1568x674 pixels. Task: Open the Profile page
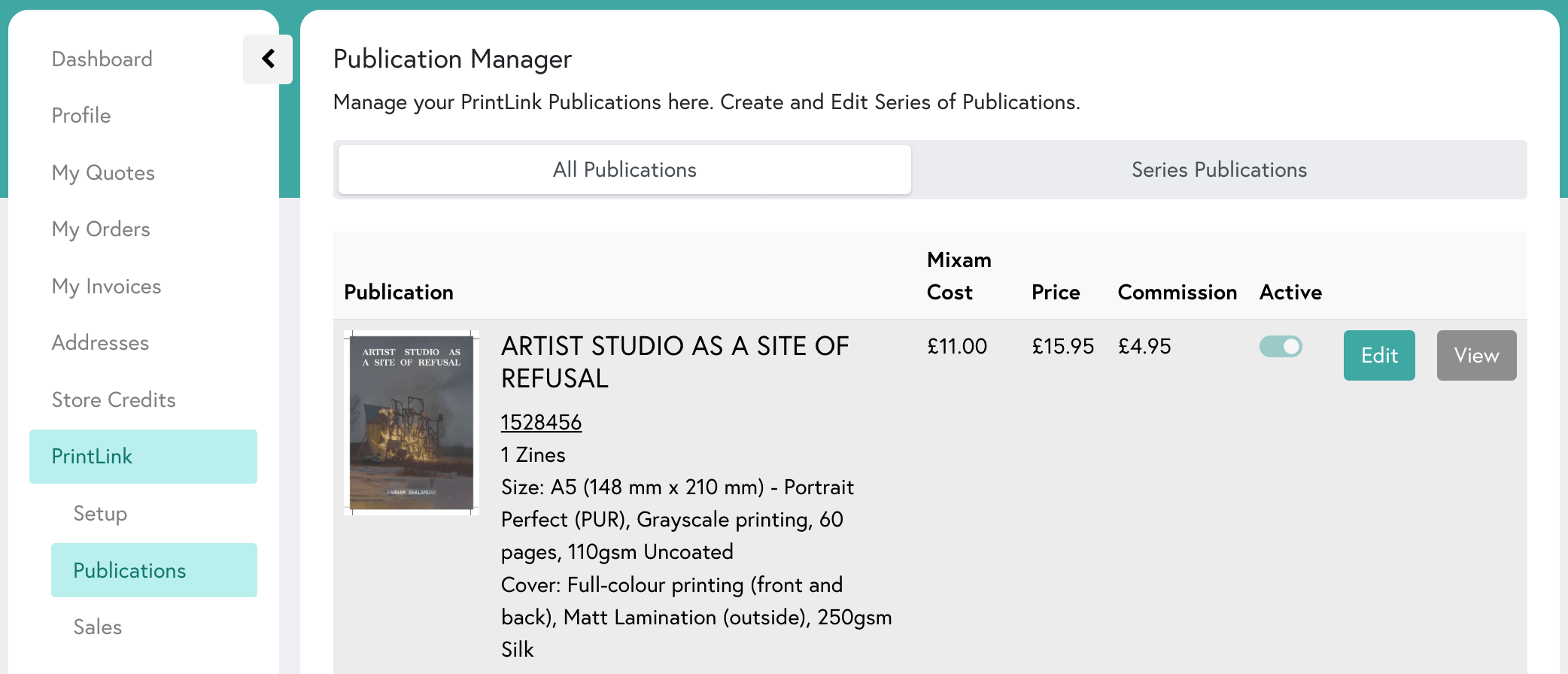pyautogui.click(x=81, y=116)
